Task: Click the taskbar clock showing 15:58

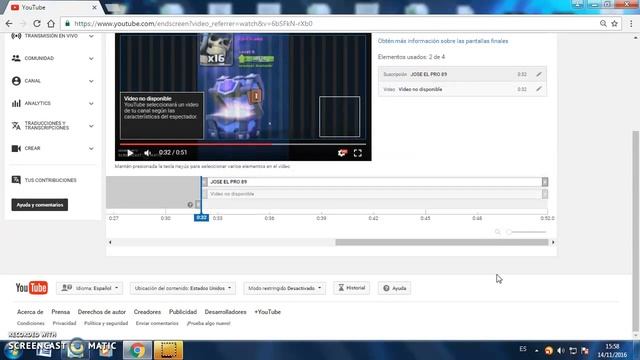Action: tap(612, 347)
